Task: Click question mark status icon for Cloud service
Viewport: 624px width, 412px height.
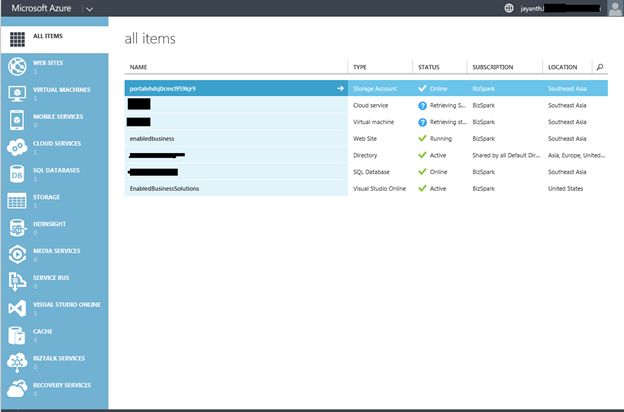Action: point(422,105)
